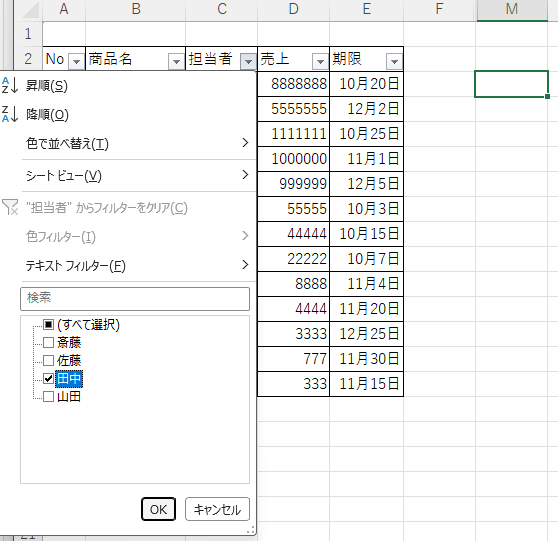Click the descending sort Z-A icon
Image resolution: width=558 pixels, height=541 pixels.
[x=10, y=114]
